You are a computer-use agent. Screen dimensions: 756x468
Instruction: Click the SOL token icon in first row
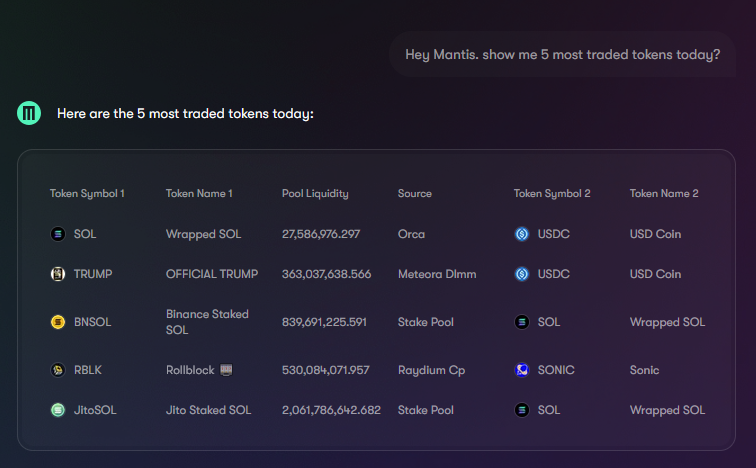point(58,234)
